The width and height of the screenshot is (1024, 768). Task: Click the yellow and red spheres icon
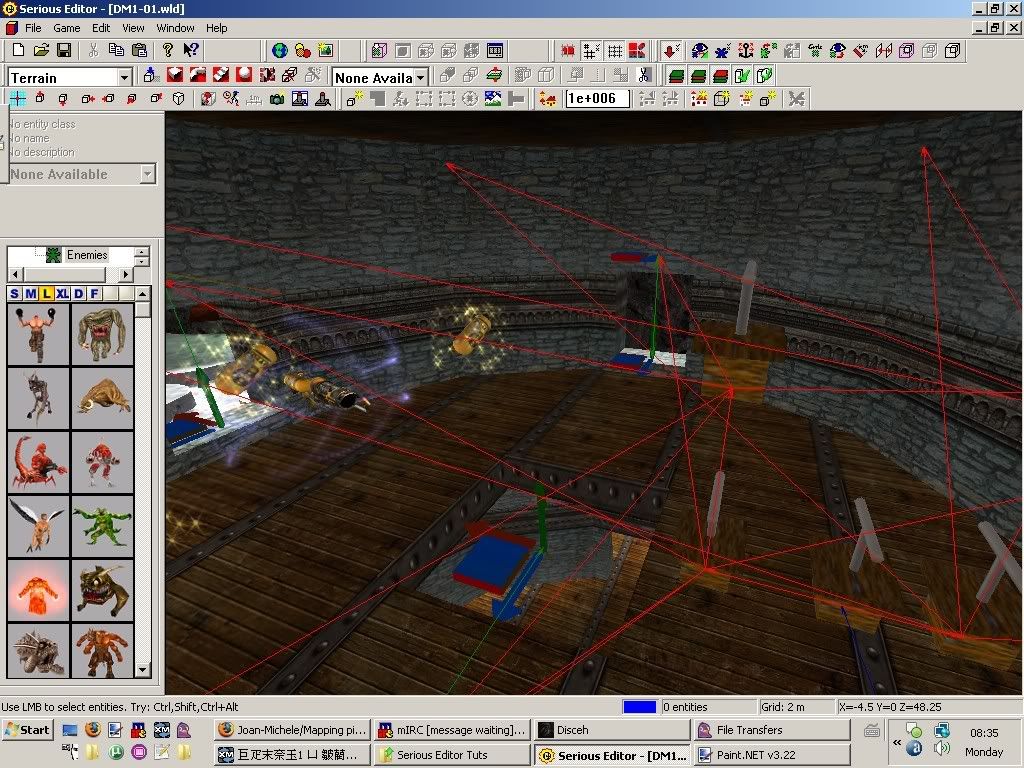pos(302,50)
